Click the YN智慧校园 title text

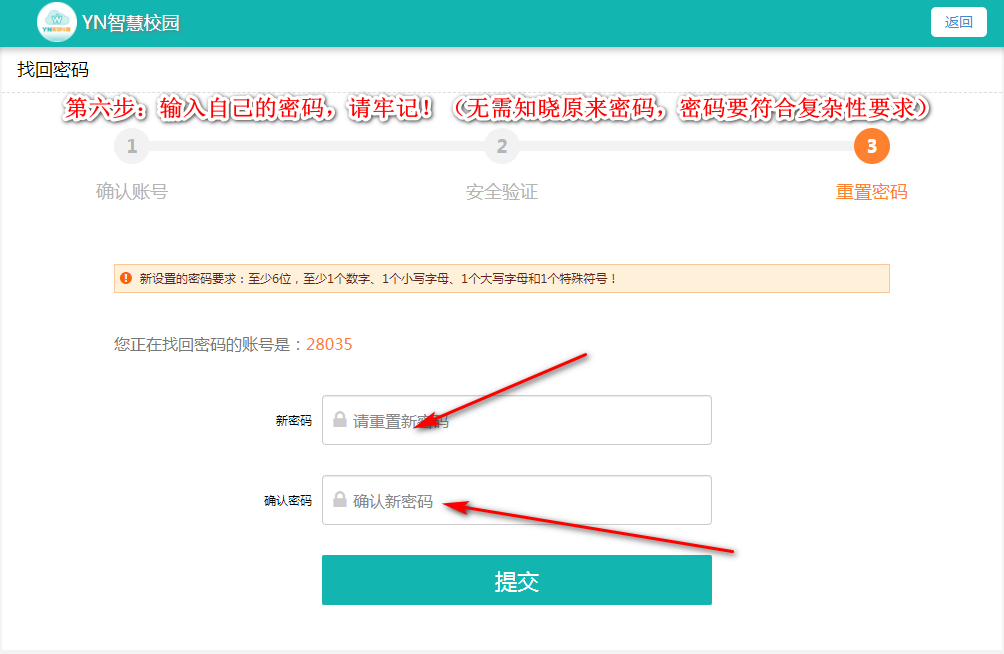[131, 23]
